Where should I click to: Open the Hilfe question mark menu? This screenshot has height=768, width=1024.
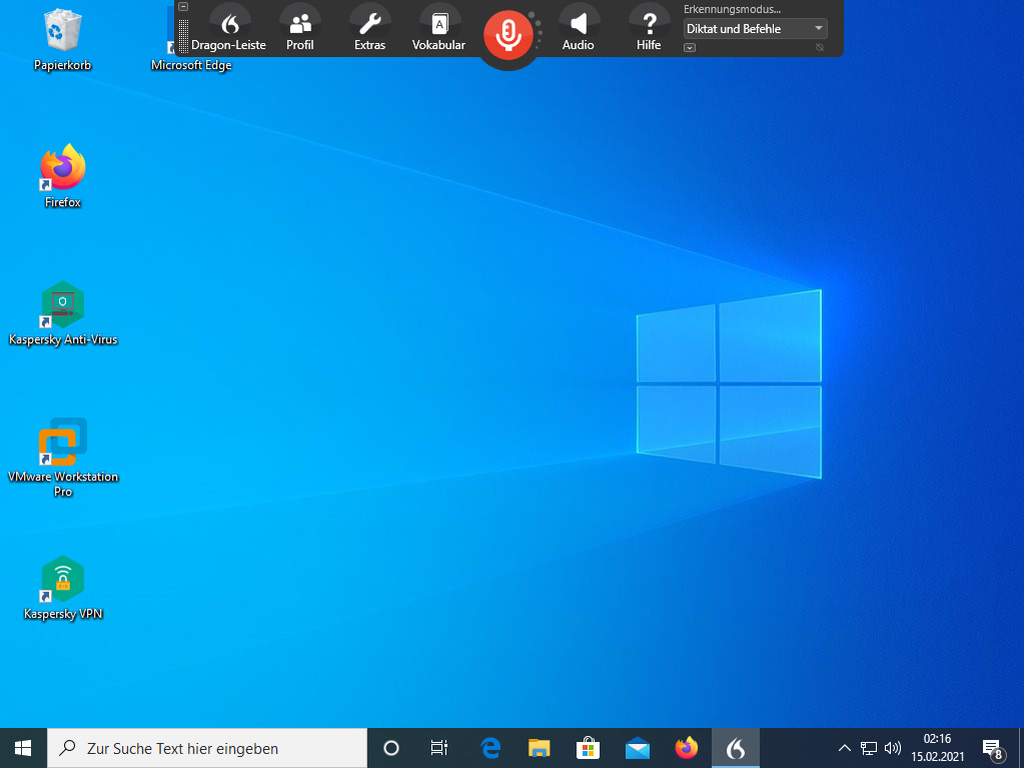[649, 28]
